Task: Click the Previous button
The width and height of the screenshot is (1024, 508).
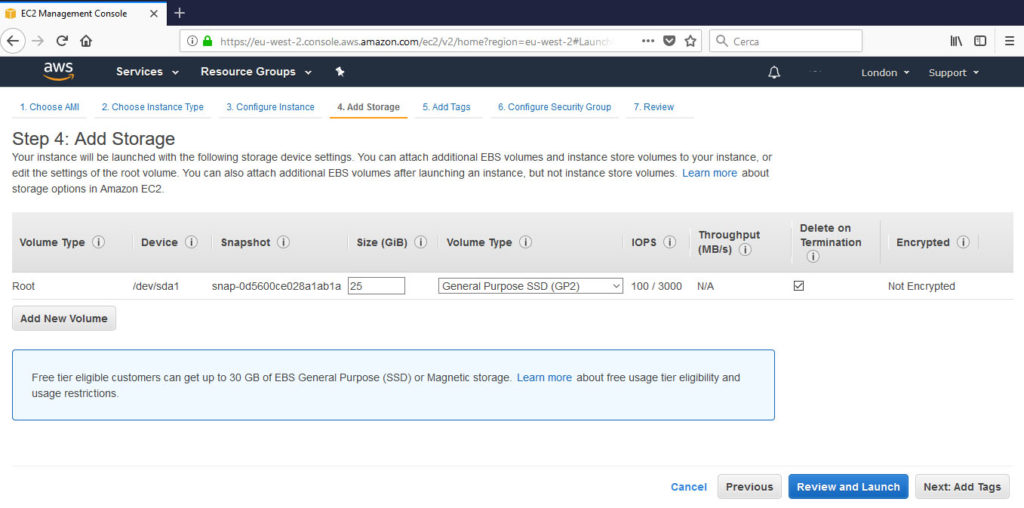Action: pos(749,486)
